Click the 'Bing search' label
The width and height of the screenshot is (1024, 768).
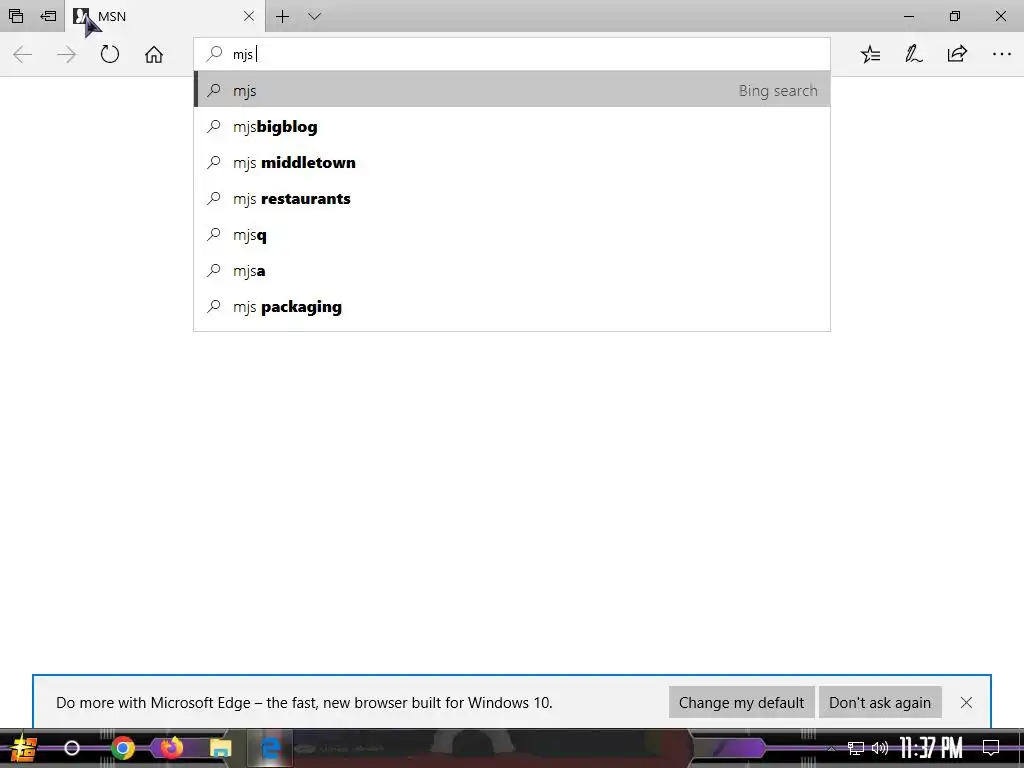[778, 90]
